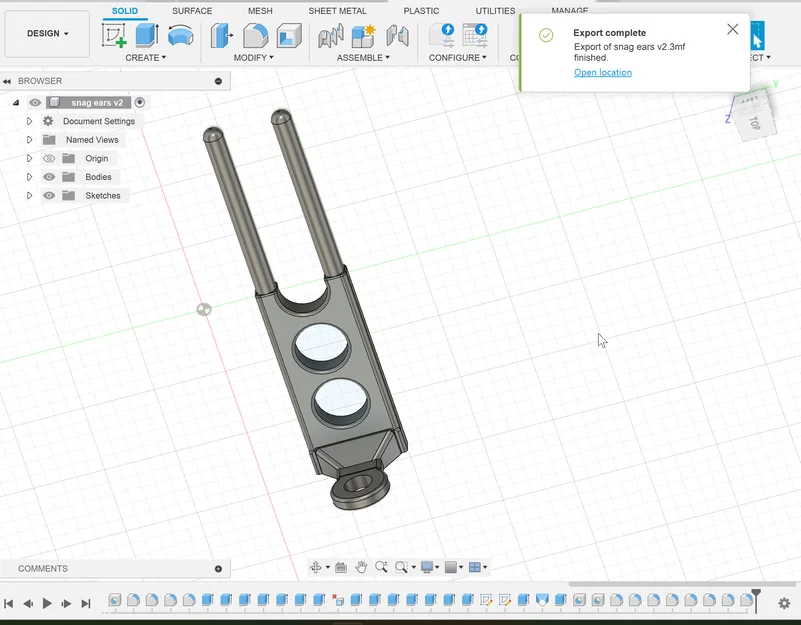The height and width of the screenshot is (625, 801).
Task: Open the Joint tool in Assemble
Action: point(330,36)
